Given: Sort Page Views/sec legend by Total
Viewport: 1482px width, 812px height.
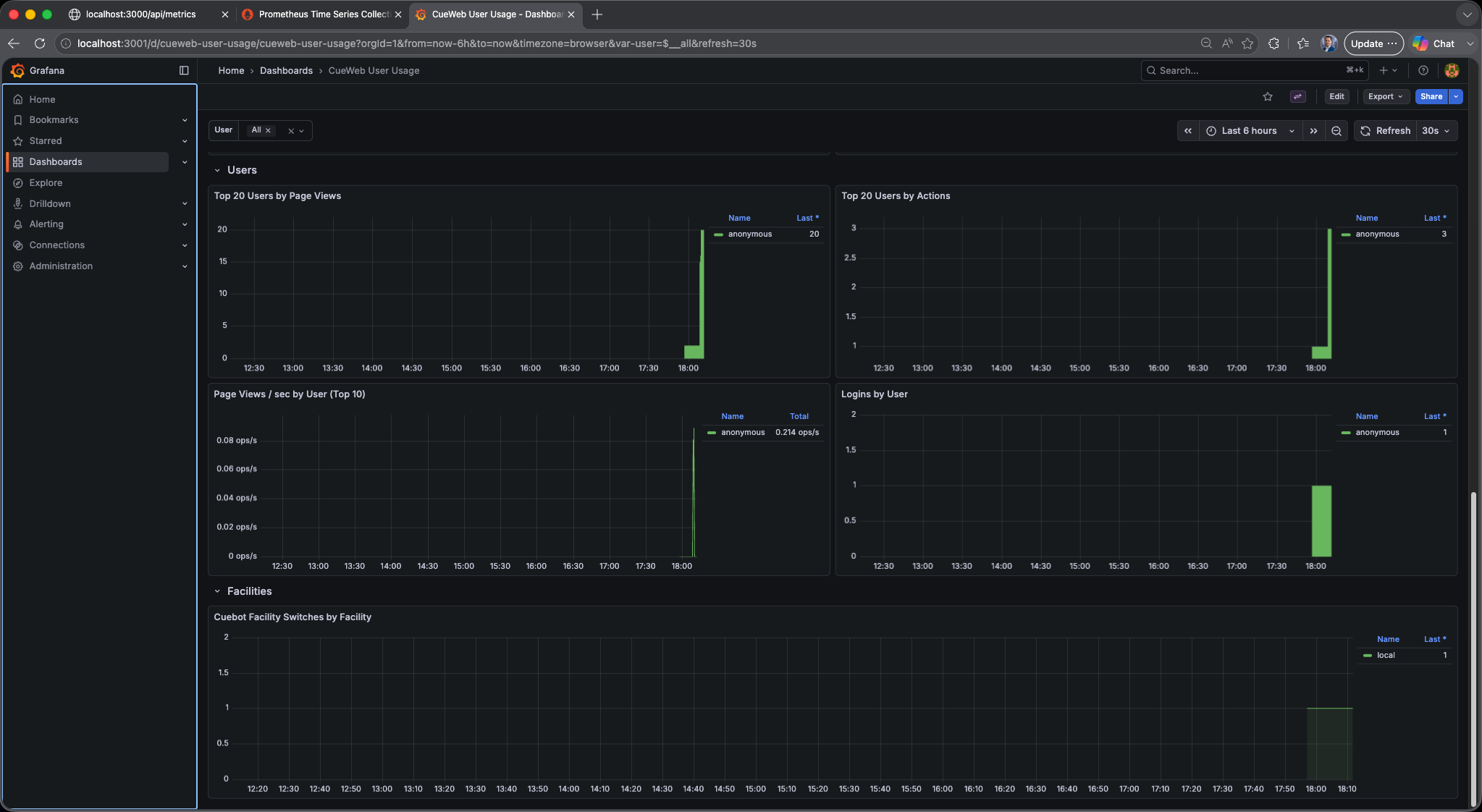Looking at the screenshot, I should [x=799, y=416].
